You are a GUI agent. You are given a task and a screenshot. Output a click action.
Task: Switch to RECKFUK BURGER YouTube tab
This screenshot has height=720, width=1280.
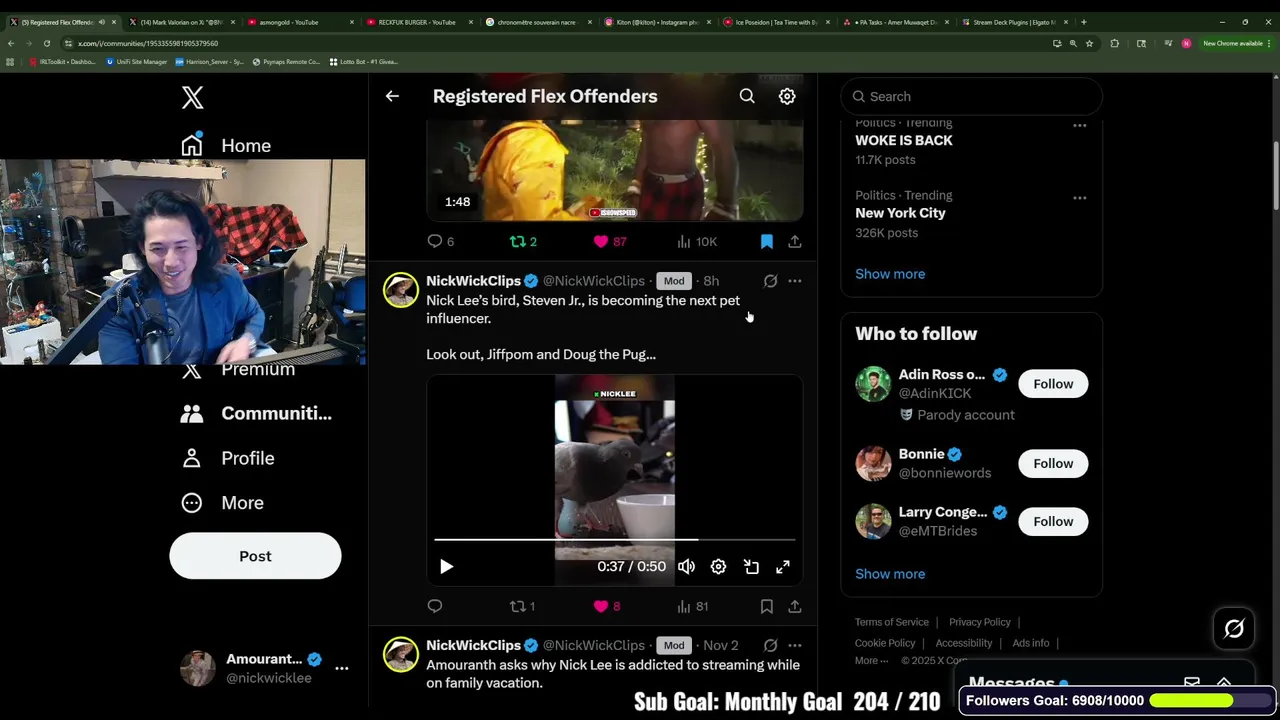click(418, 22)
